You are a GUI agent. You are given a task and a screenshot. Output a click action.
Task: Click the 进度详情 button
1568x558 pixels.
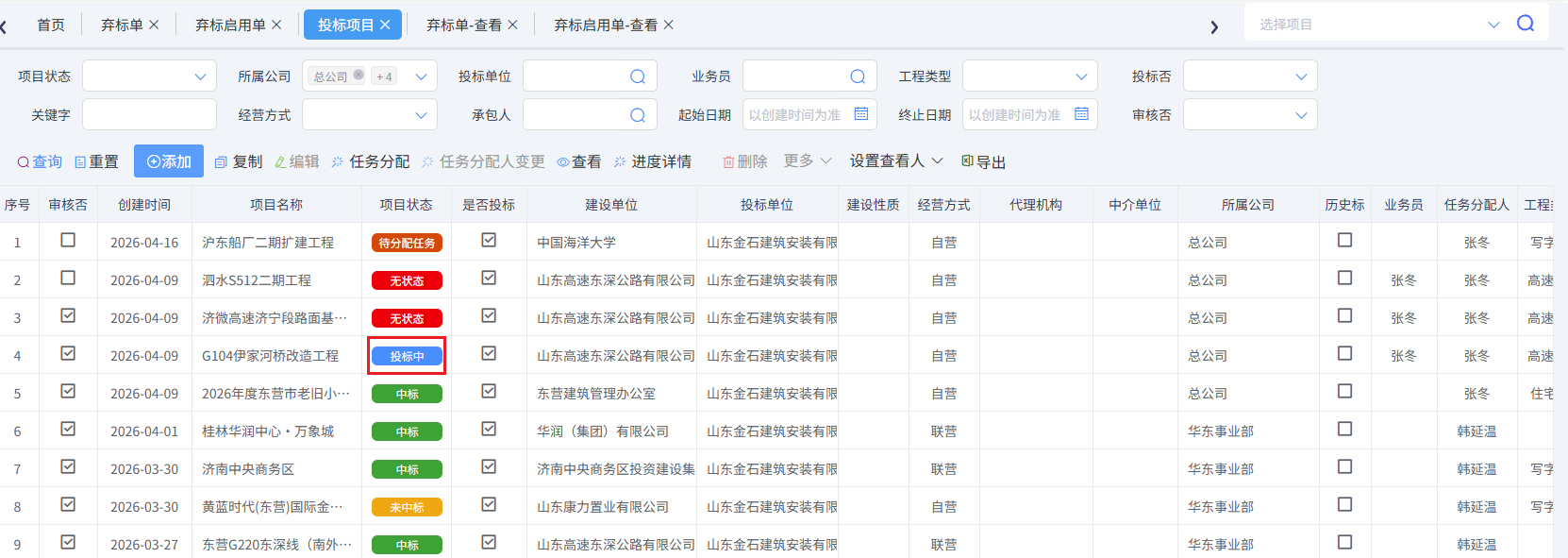(652, 161)
